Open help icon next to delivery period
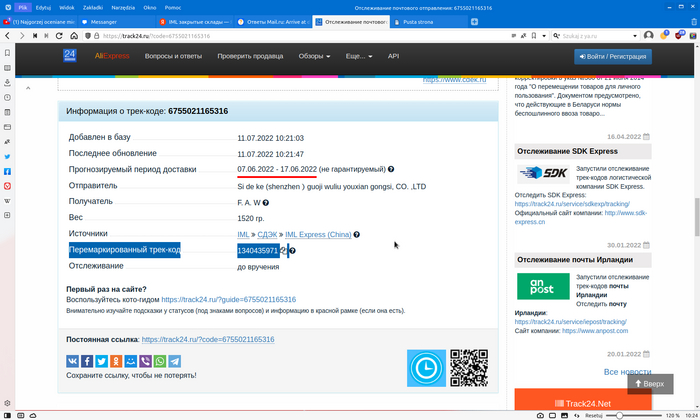Image resolution: width=700 pixels, height=420 pixels. point(391,170)
